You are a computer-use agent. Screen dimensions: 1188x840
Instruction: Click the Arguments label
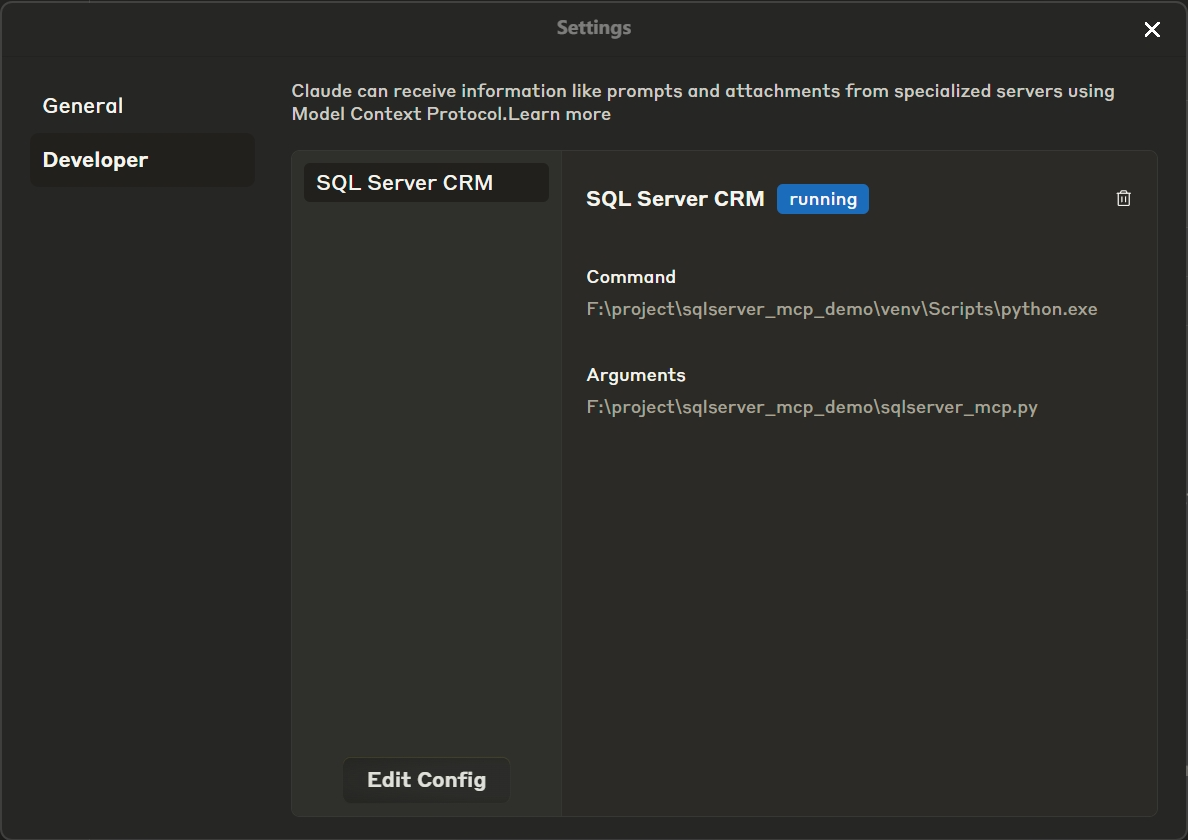tap(636, 375)
